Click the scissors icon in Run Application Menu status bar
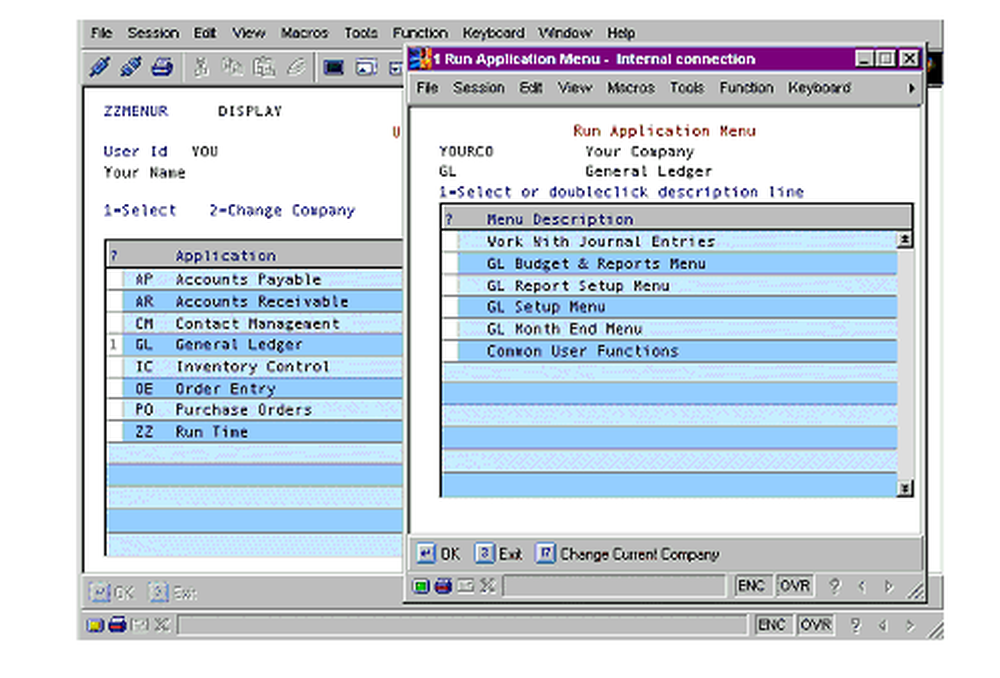The height and width of the screenshot is (678, 1000). 488,586
